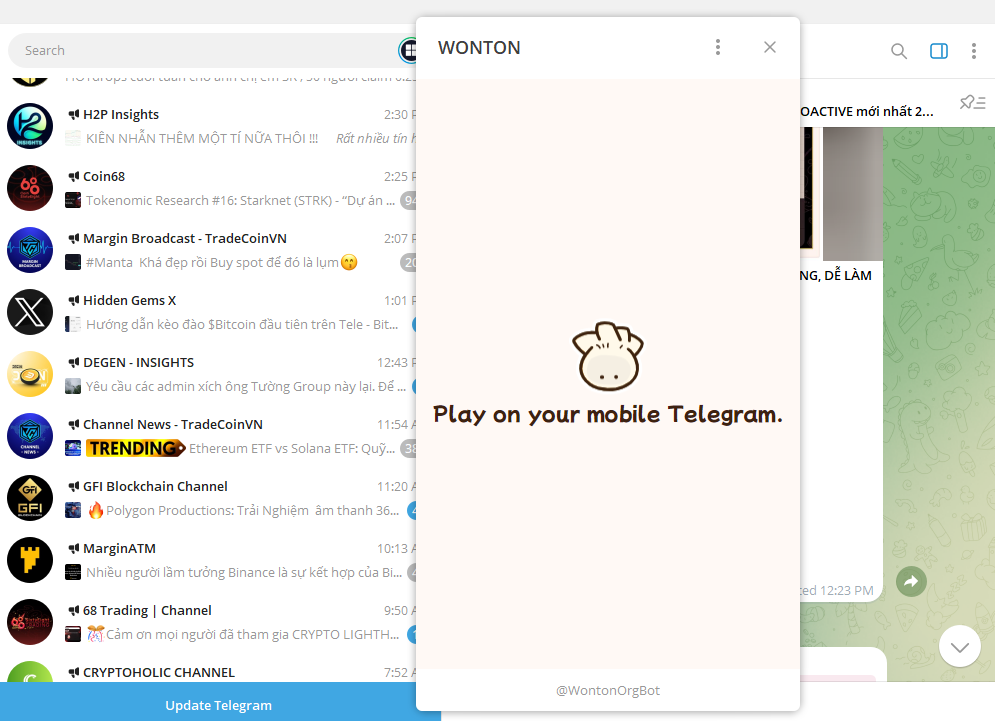Screen dimensions: 995x721
Task: Click the Channel News avatar icon
Action: coord(30,436)
